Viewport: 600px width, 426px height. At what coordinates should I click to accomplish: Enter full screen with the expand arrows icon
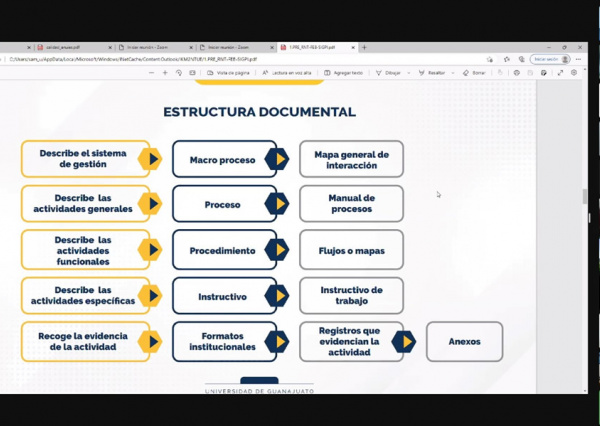point(560,73)
